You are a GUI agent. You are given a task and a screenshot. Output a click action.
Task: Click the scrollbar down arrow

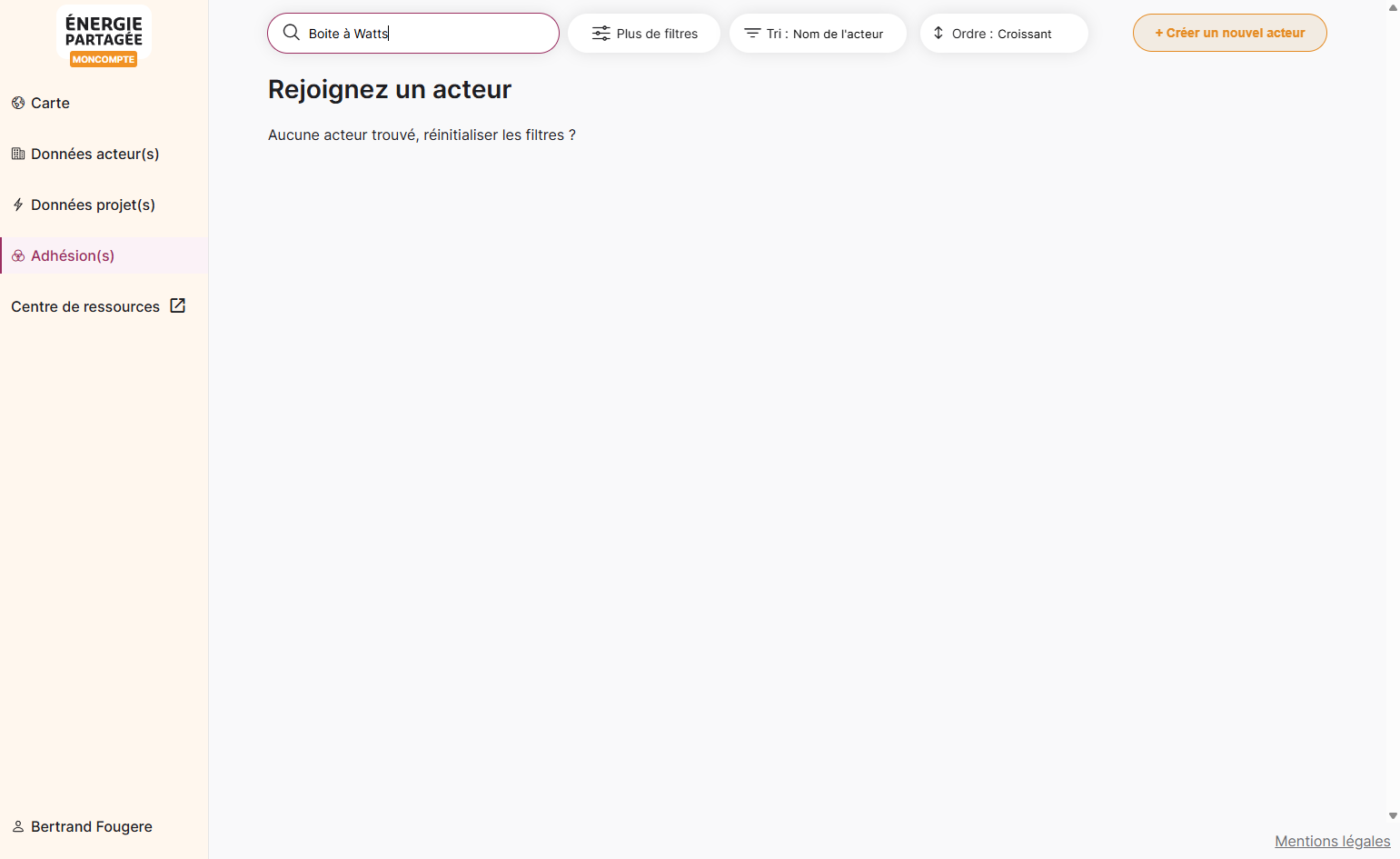tap(1393, 816)
